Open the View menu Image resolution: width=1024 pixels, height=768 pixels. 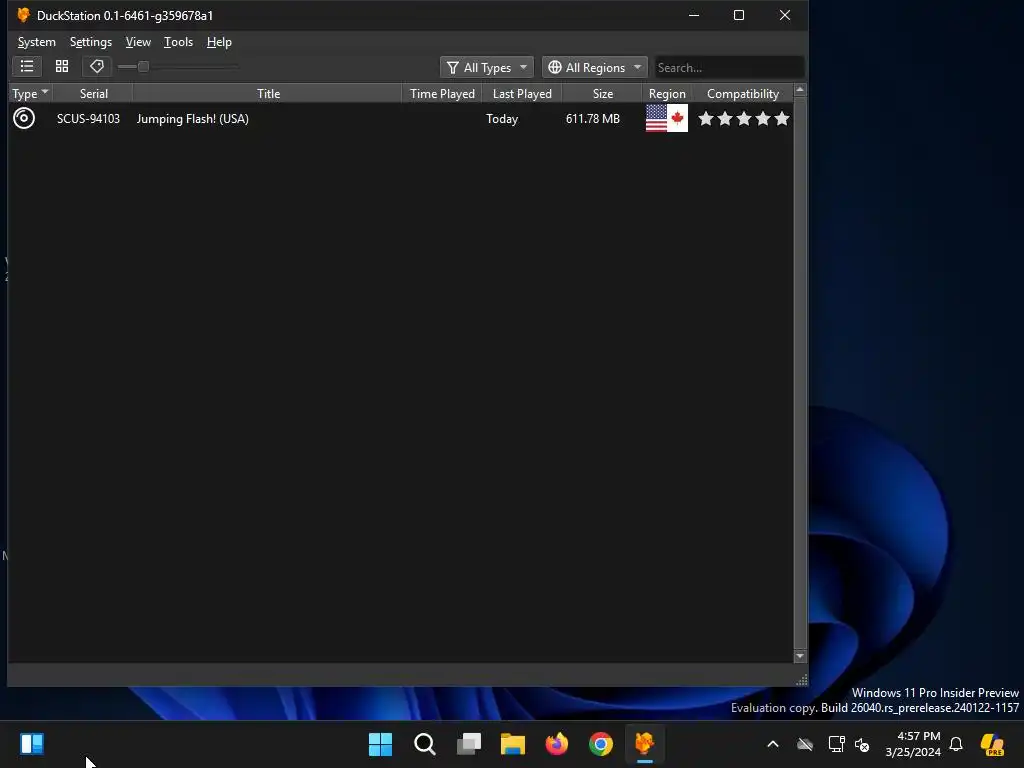coord(138,42)
